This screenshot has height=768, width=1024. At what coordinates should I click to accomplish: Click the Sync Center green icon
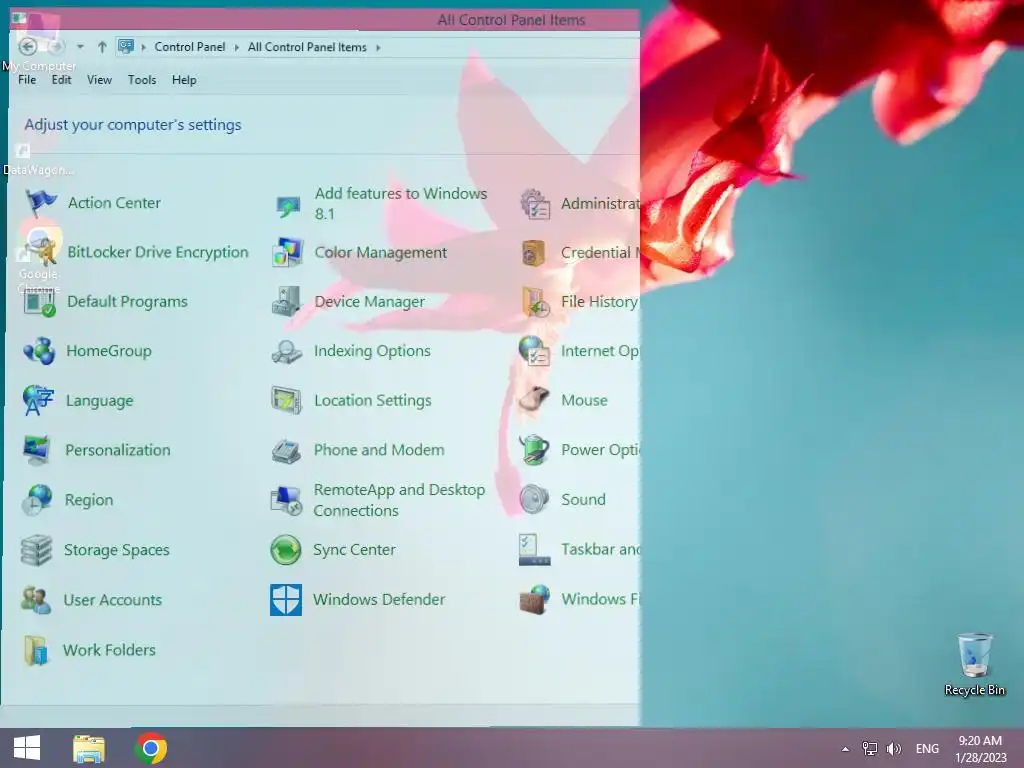pyautogui.click(x=285, y=550)
